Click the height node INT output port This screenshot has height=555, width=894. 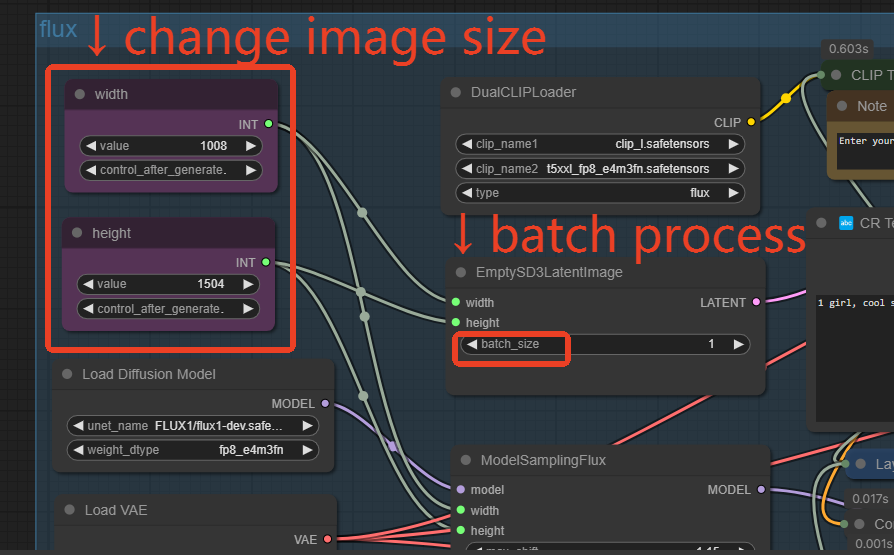tap(266, 262)
